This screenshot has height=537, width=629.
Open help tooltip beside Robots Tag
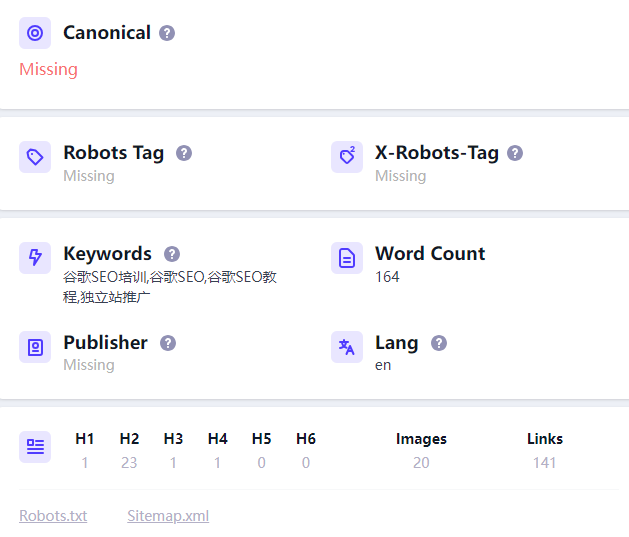184,153
